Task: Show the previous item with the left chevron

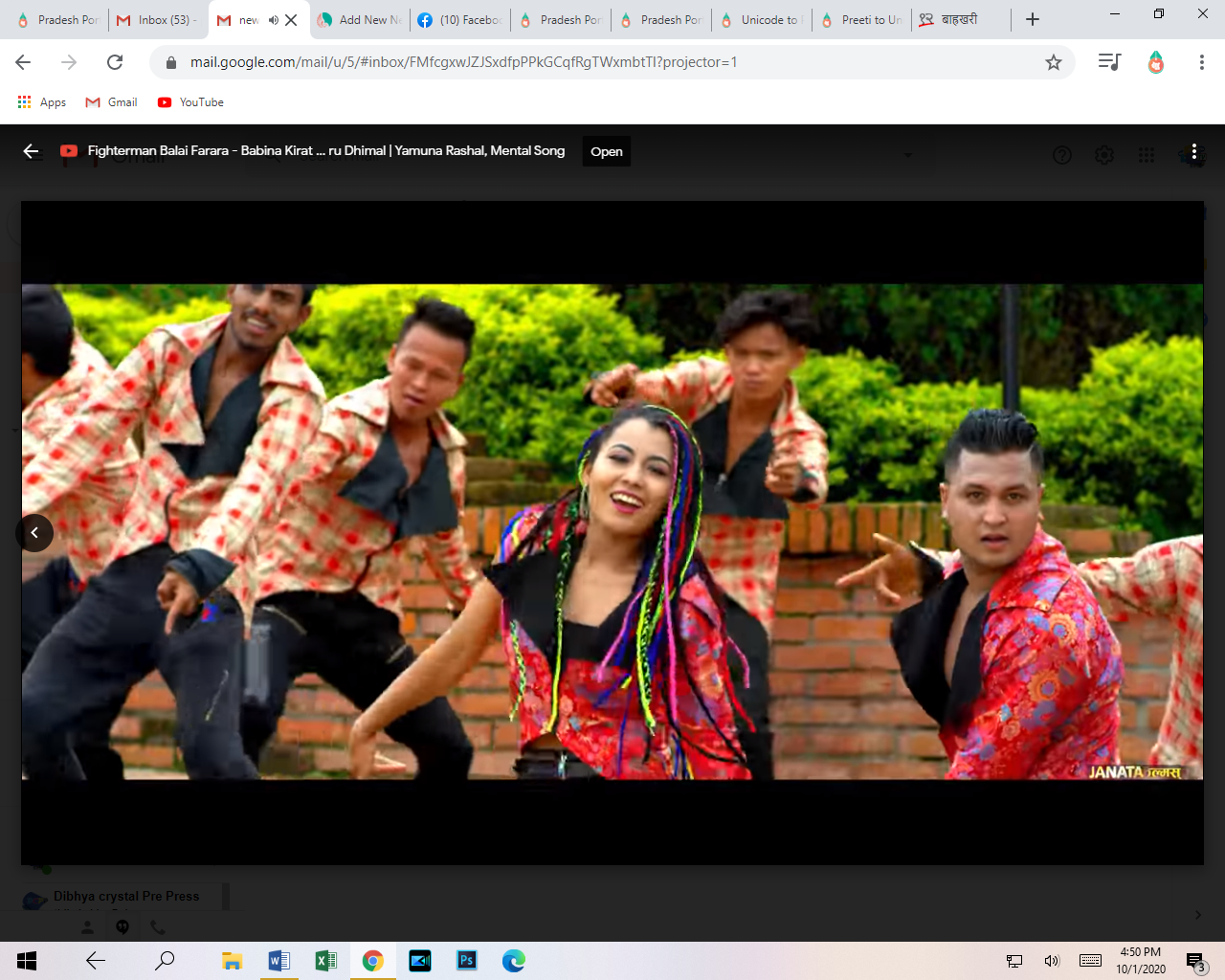Action: (x=34, y=532)
